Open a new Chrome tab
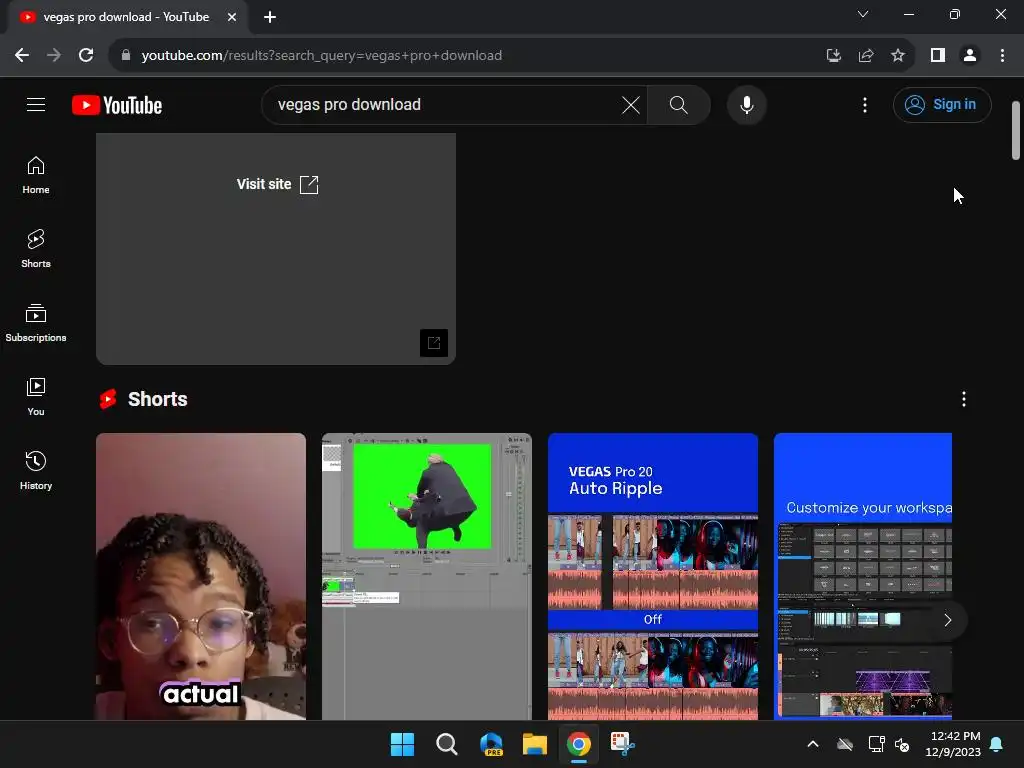The width and height of the screenshot is (1024, 768). click(x=270, y=18)
